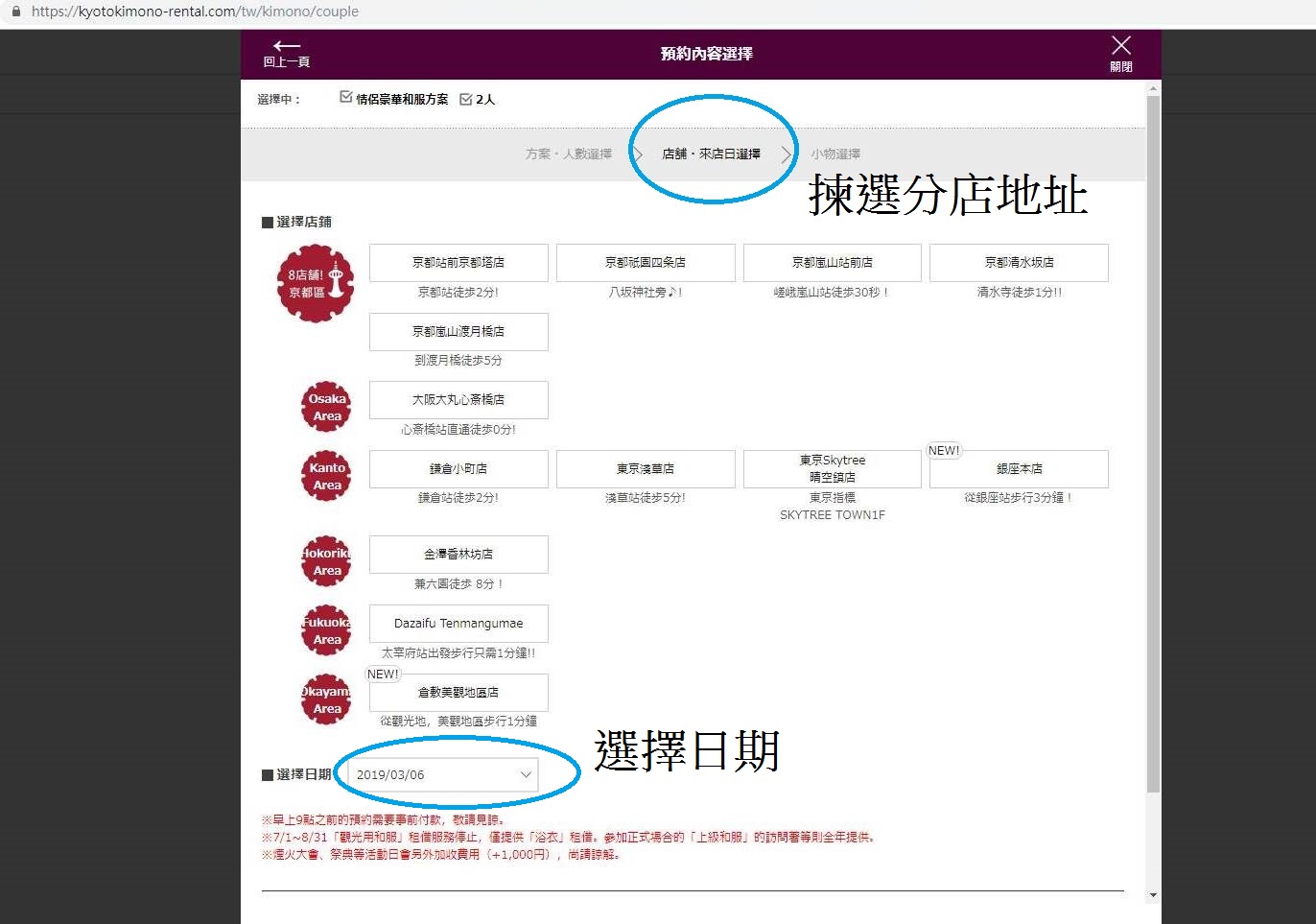This screenshot has width=1316, height=924.
Task: Click the 兼六園徒歩 8分！ caption
Action: click(458, 583)
